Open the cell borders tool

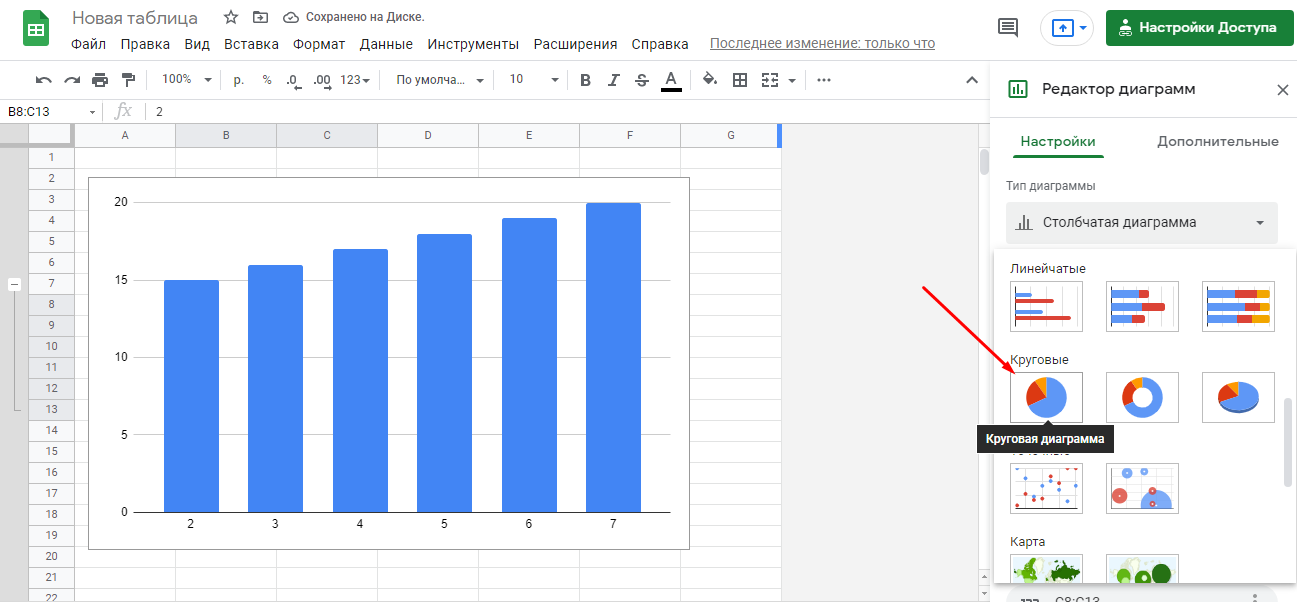click(x=740, y=80)
